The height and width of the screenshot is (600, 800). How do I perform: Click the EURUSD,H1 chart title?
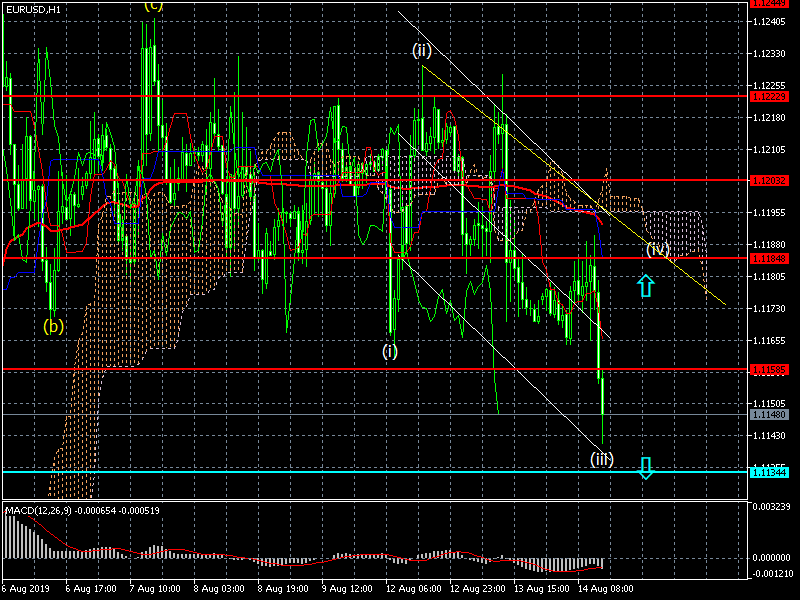point(32,9)
